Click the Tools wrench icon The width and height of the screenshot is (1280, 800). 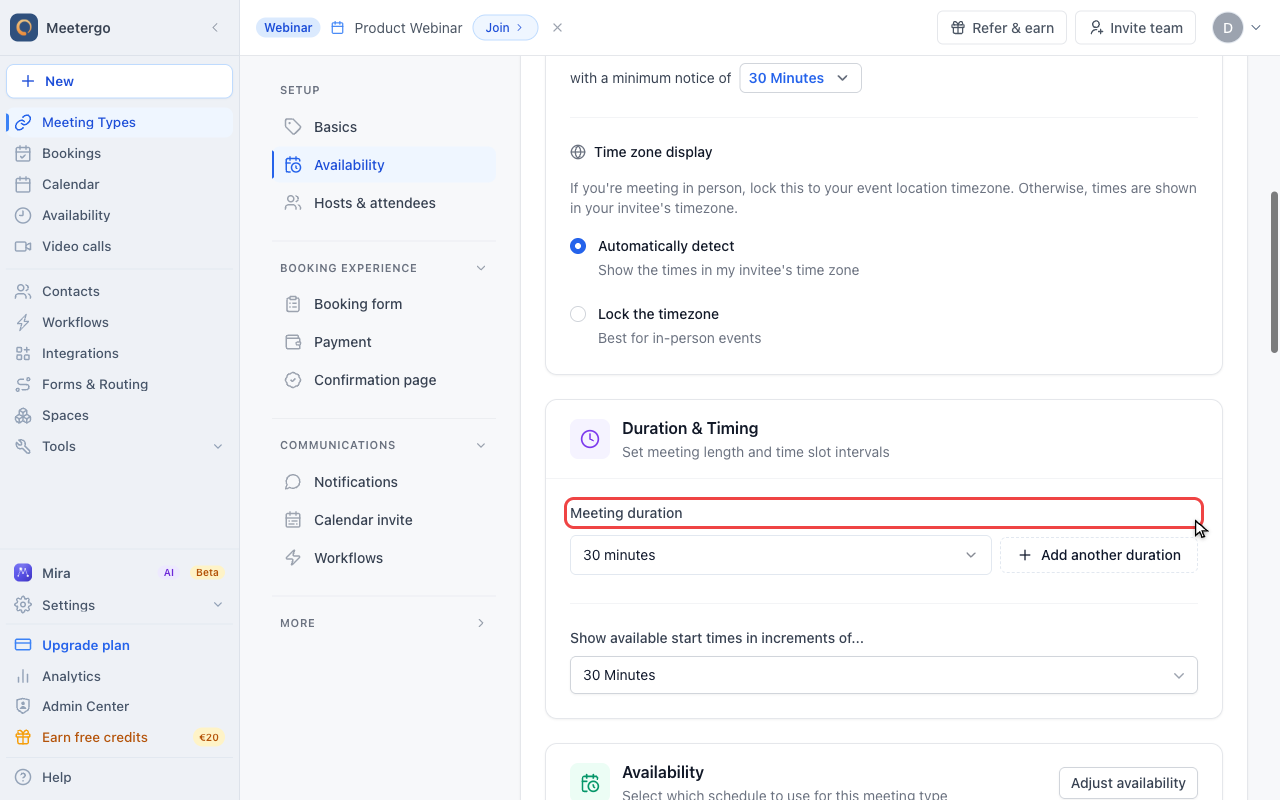point(23,446)
